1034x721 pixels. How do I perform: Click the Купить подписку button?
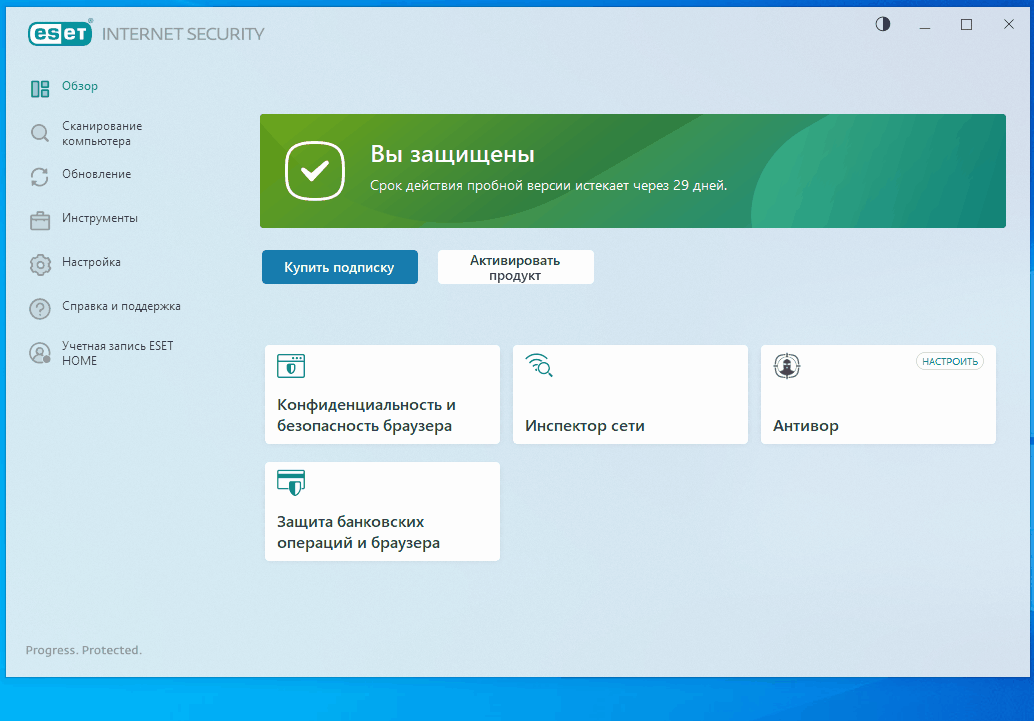click(x=340, y=267)
